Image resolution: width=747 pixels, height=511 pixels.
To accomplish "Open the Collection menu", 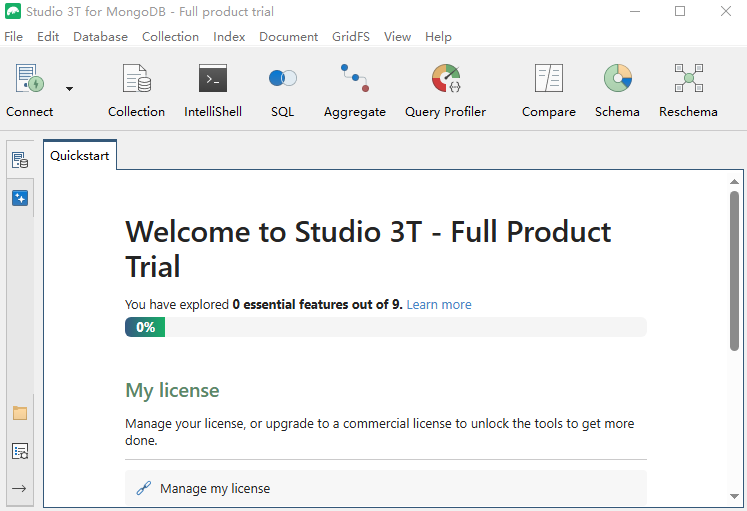I will coord(170,37).
